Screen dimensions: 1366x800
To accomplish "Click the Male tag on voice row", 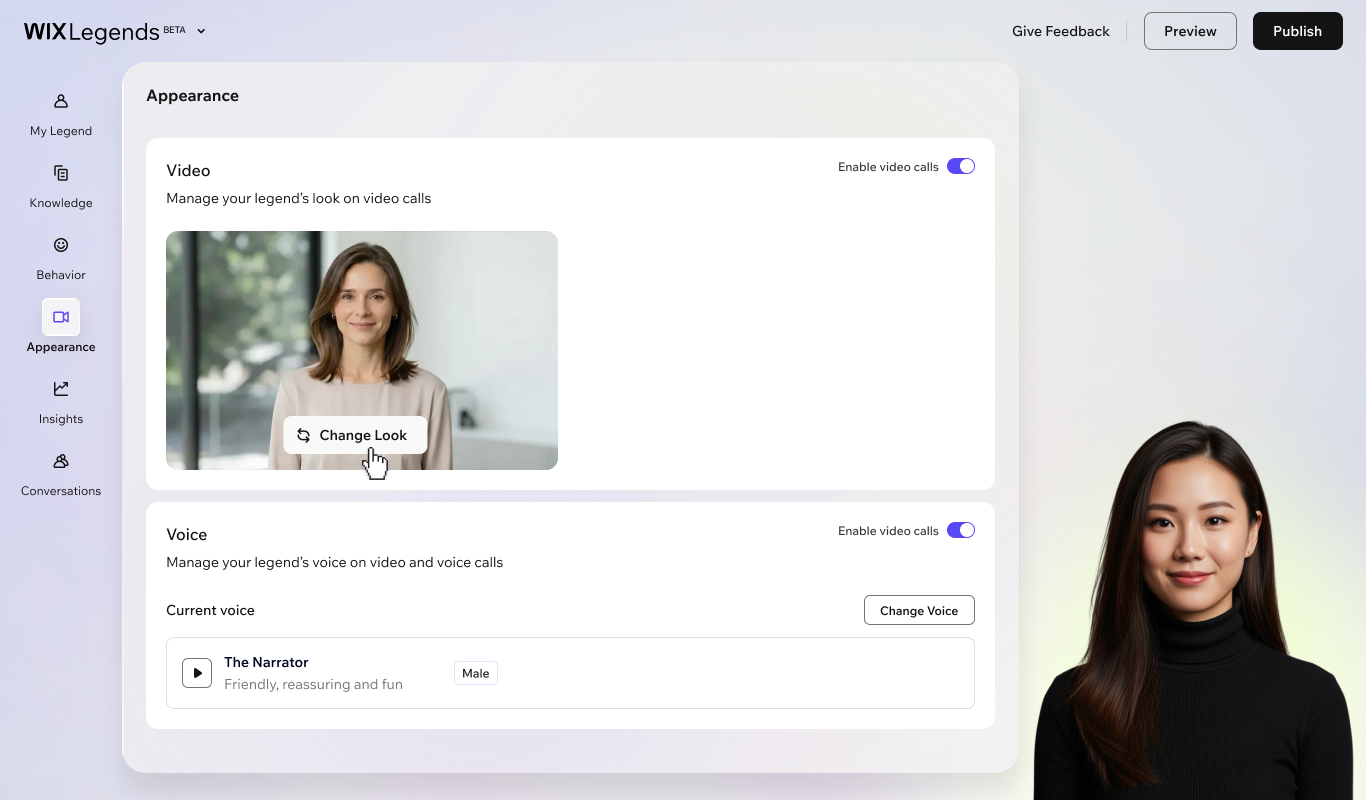I will coord(476,673).
